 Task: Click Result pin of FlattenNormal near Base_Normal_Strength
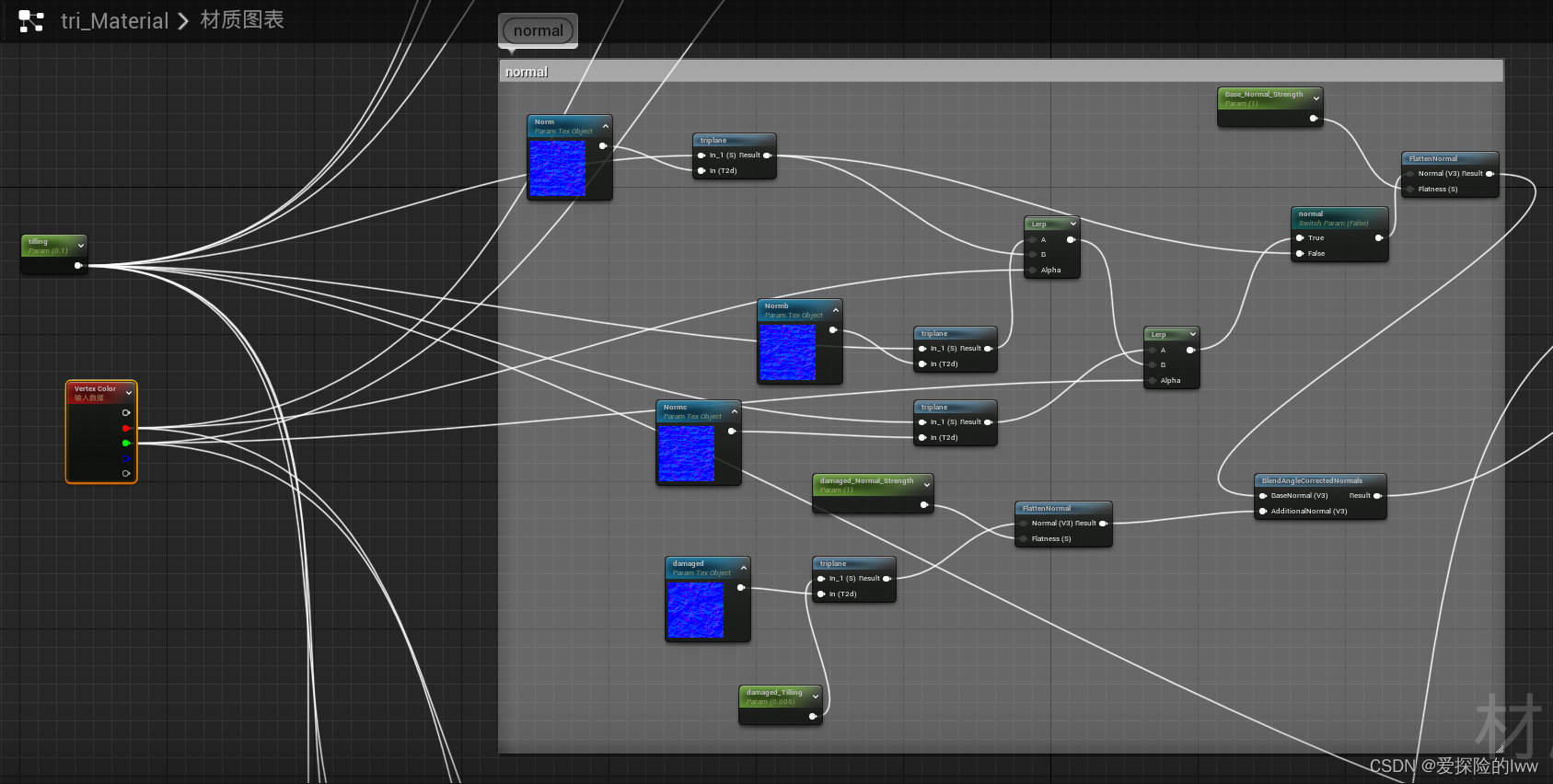[1489, 174]
